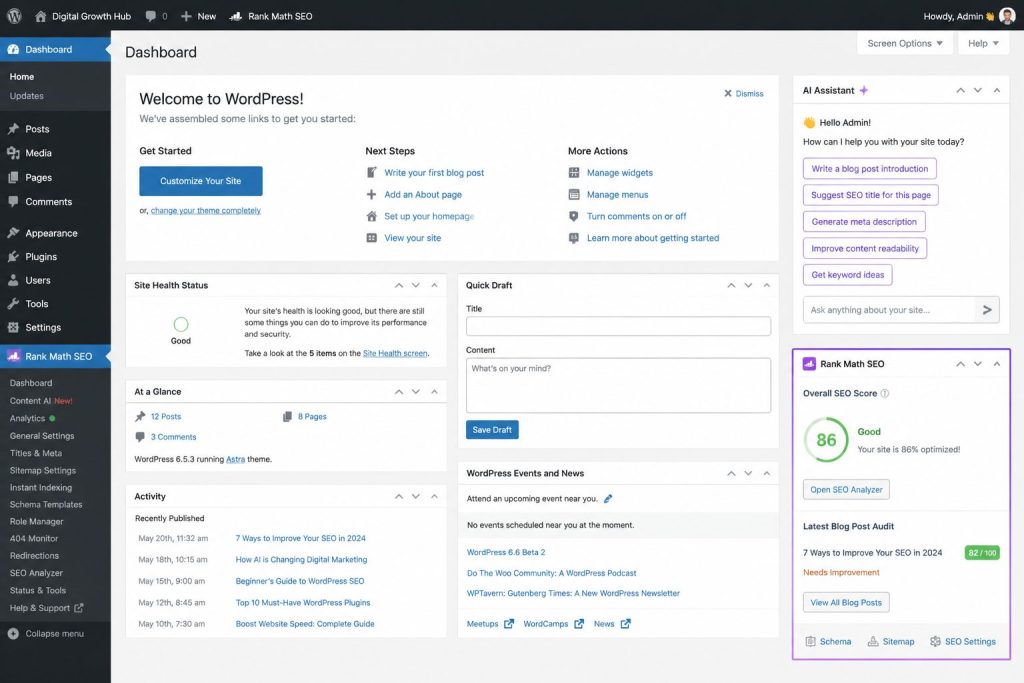Open the Help dropdown tab

pyautogui.click(x=983, y=43)
